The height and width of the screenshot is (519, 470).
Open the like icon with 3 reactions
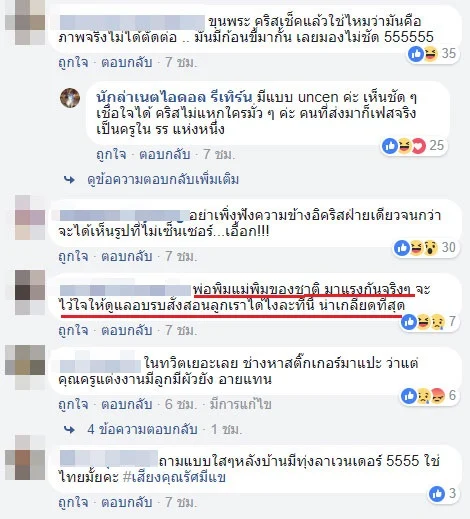[443, 494]
